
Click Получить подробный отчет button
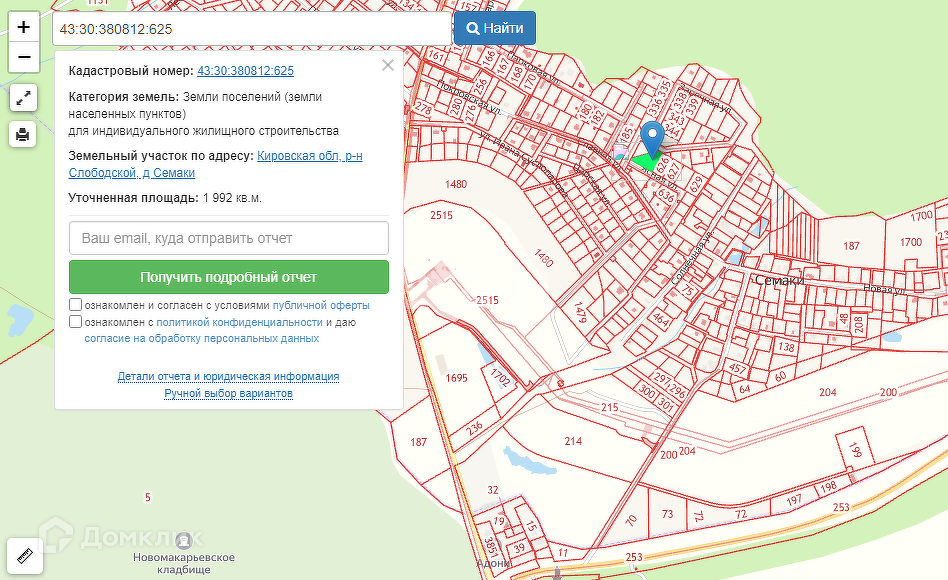[x=228, y=277]
